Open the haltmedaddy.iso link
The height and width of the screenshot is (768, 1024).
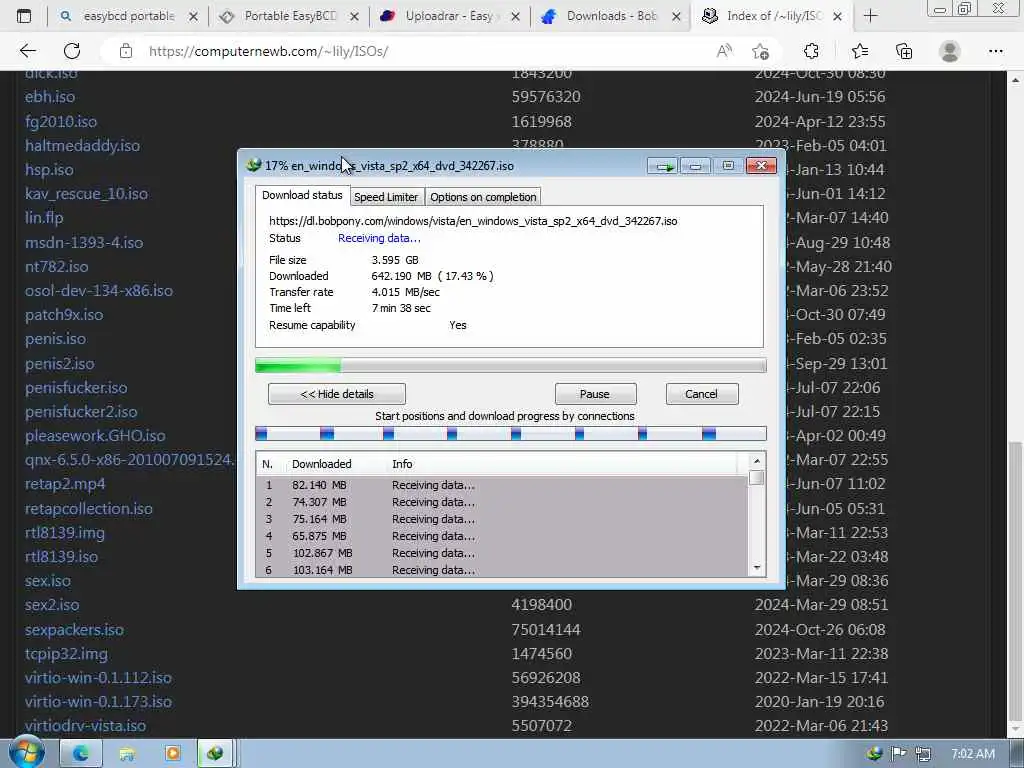pyautogui.click(x=82, y=146)
